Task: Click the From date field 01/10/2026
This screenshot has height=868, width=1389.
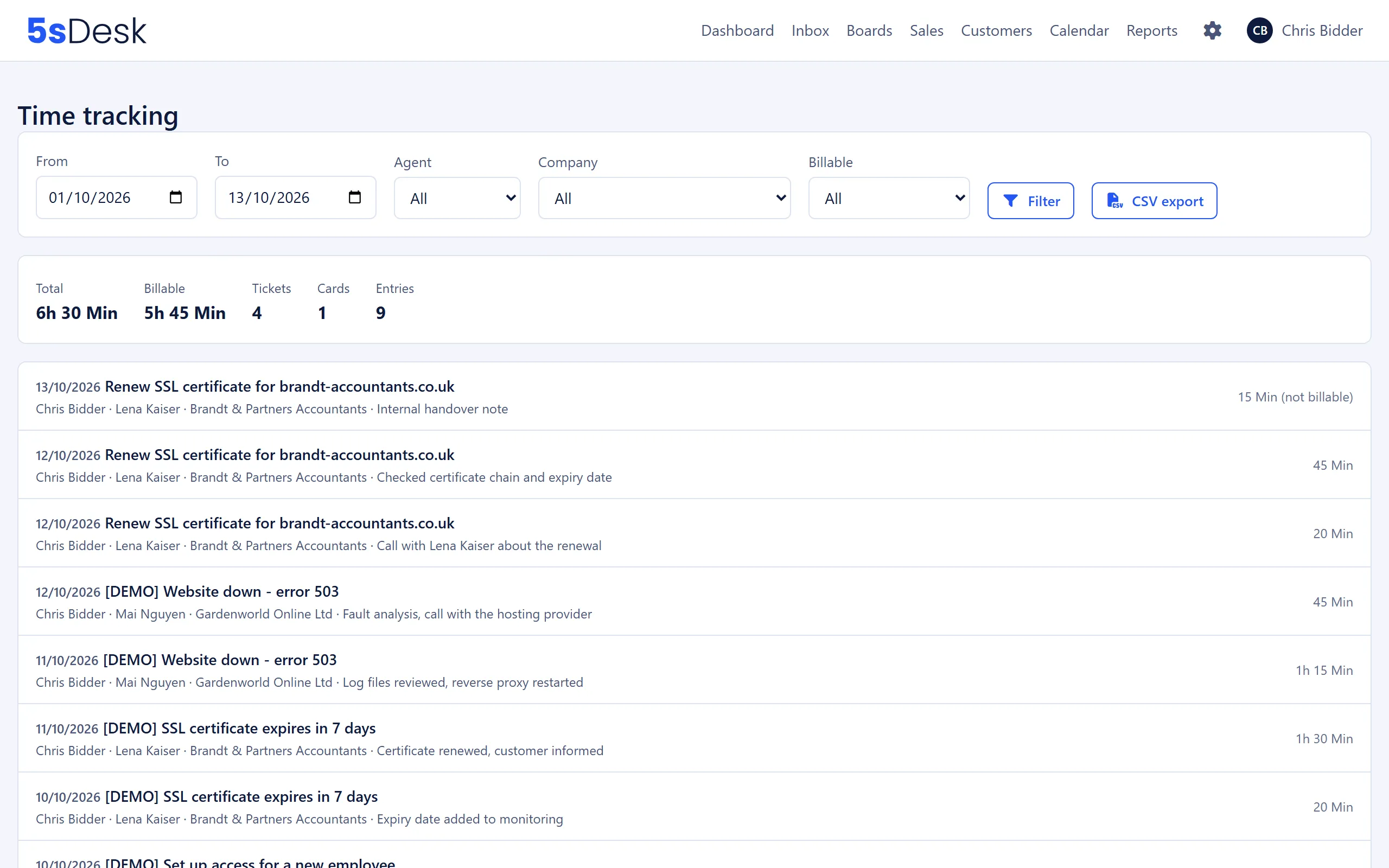Action: 116,197
